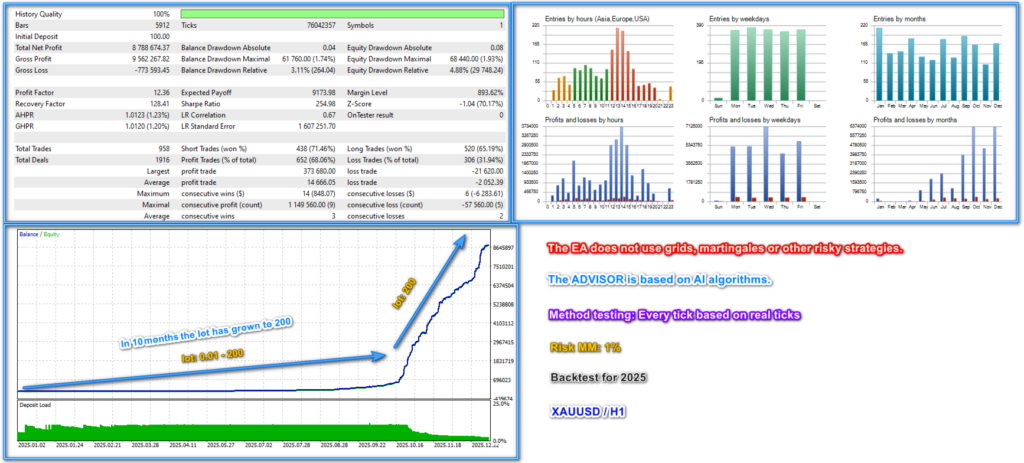Select average profit trade value 14 666.05
This screenshot has width=1024, height=463.
[321, 182]
